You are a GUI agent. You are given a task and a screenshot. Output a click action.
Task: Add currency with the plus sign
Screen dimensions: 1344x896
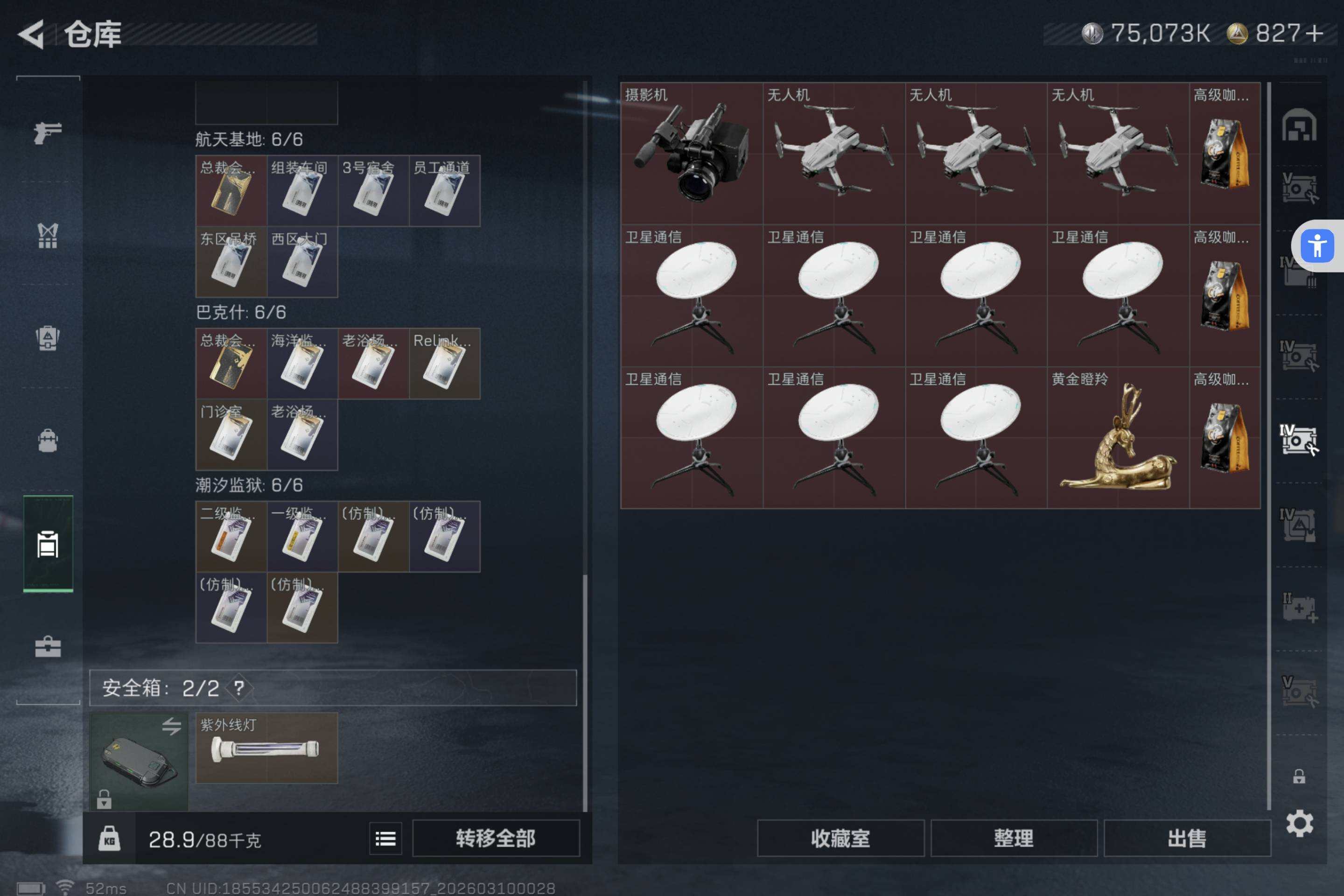(x=1314, y=33)
